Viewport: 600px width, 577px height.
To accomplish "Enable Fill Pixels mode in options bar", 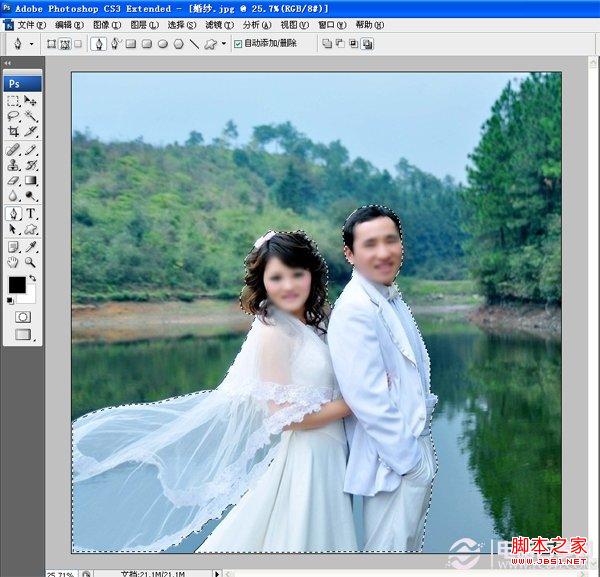I will pos(78,44).
